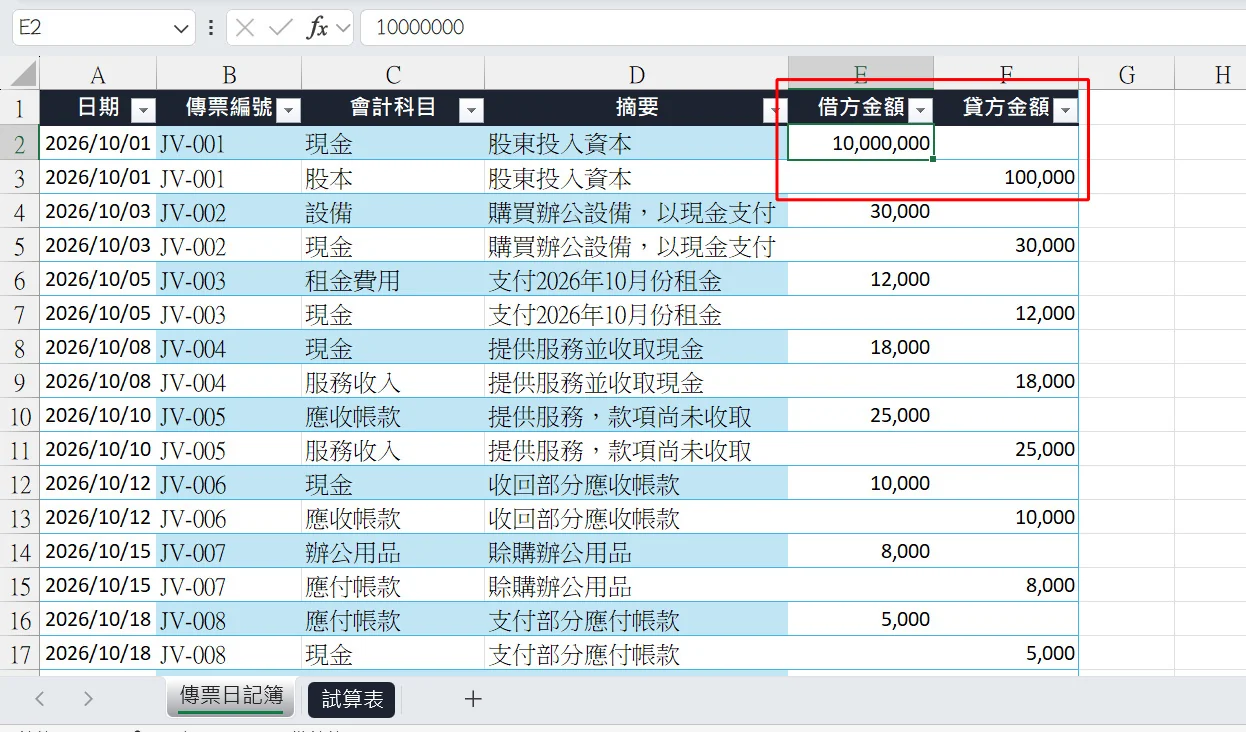Click previous sheet navigation arrow
The height and width of the screenshot is (732, 1246).
tap(40, 699)
